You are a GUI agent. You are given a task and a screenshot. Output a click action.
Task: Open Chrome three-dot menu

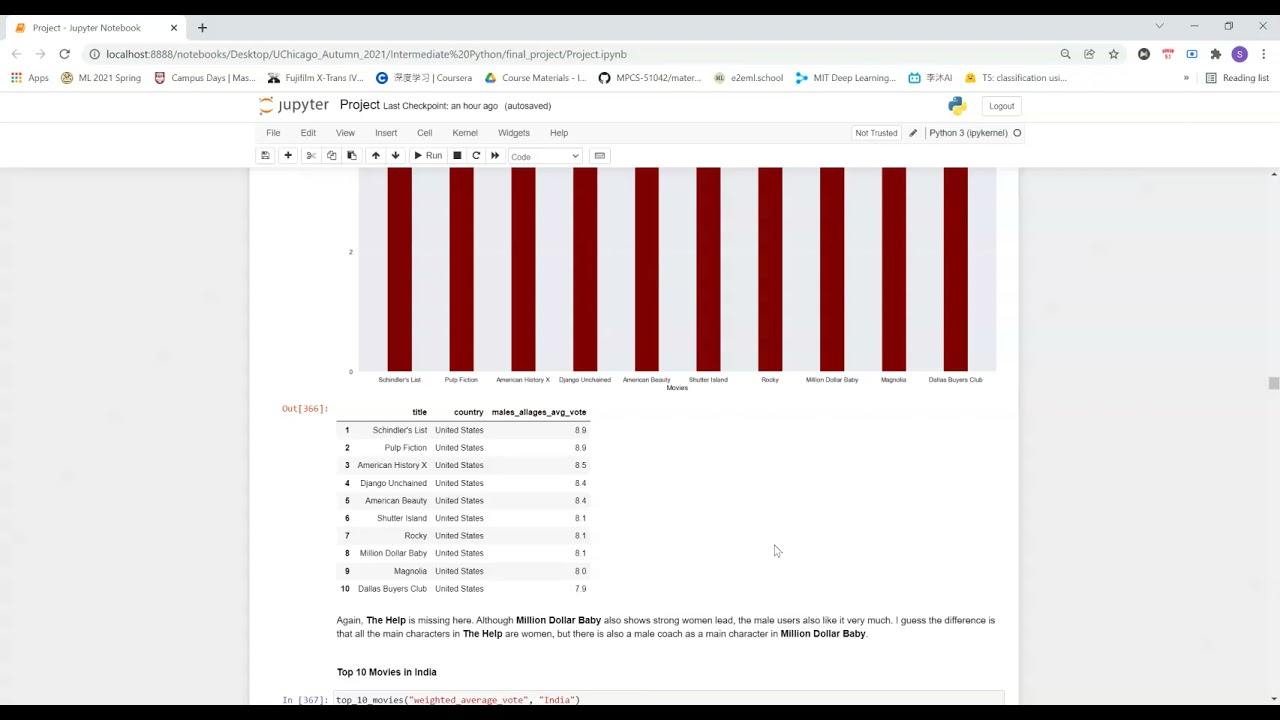tap(1263, 54)
